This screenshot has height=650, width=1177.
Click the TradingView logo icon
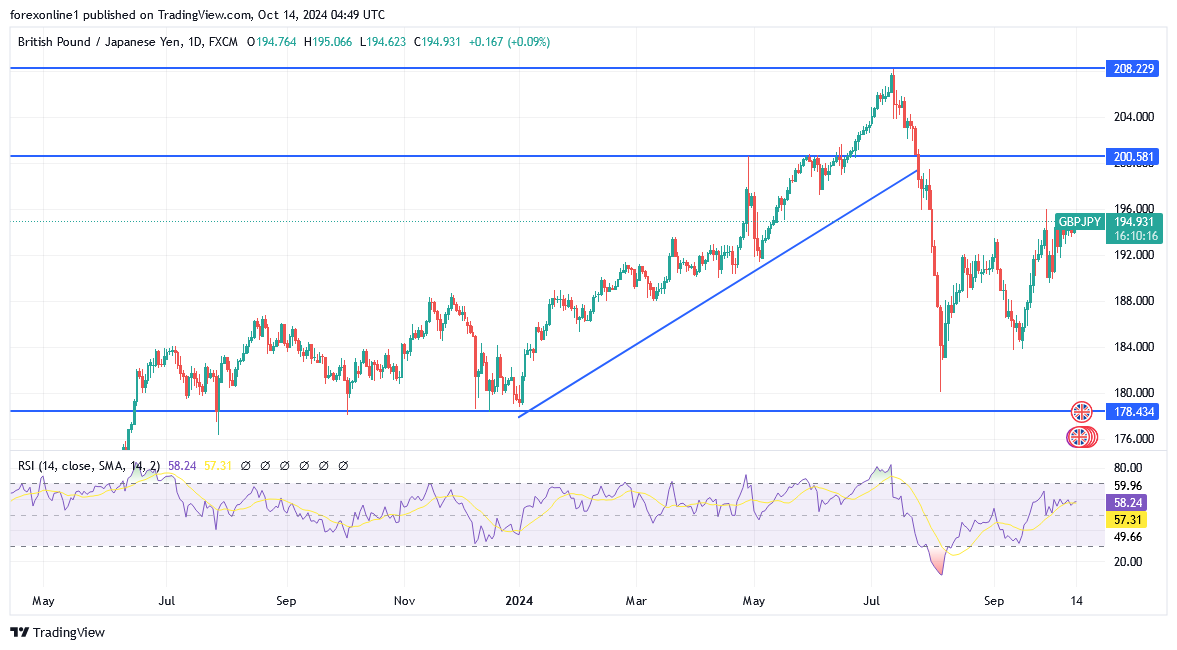pyautogui.click(x=19, y=632)
